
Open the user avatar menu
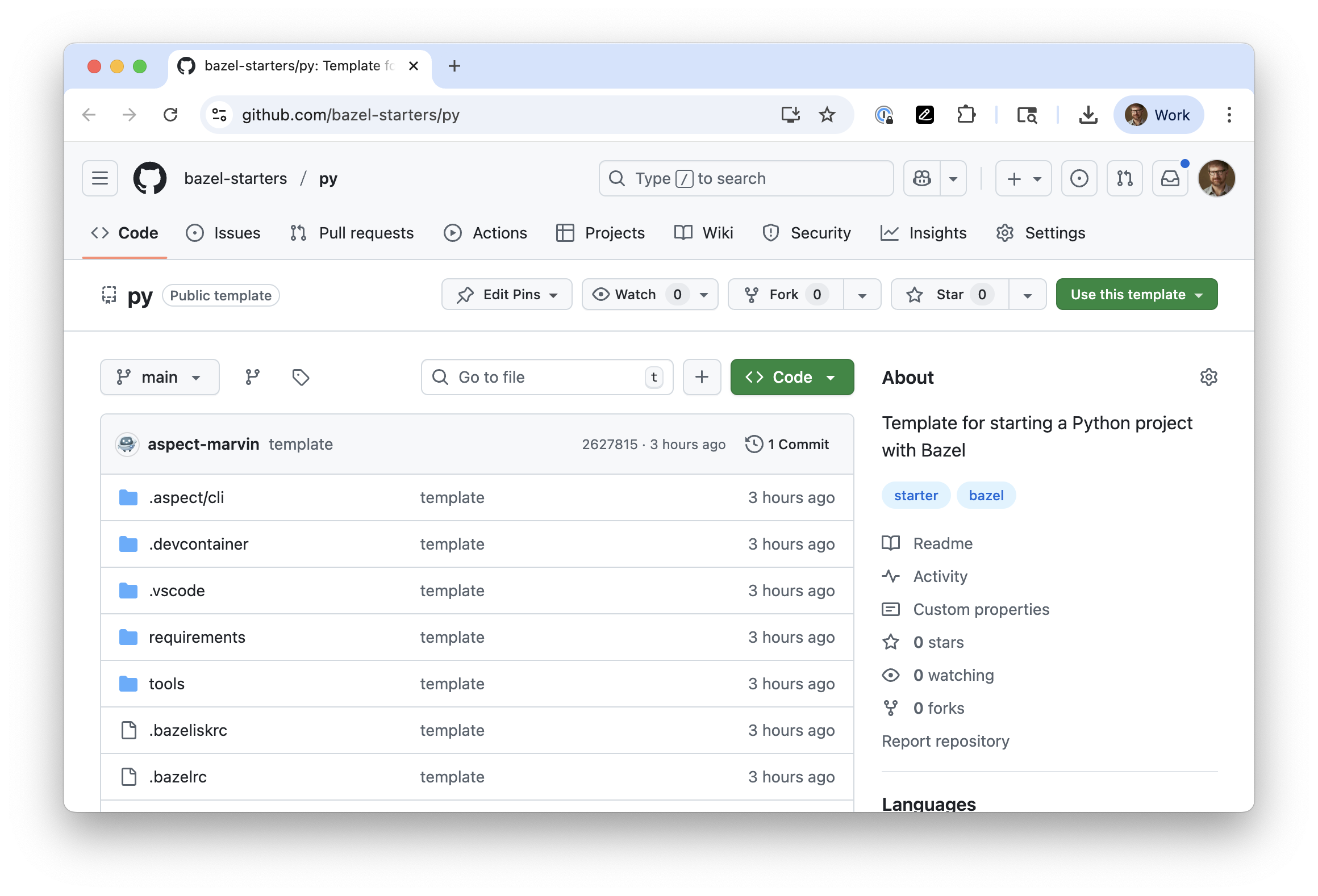(x=1217, y=178)
